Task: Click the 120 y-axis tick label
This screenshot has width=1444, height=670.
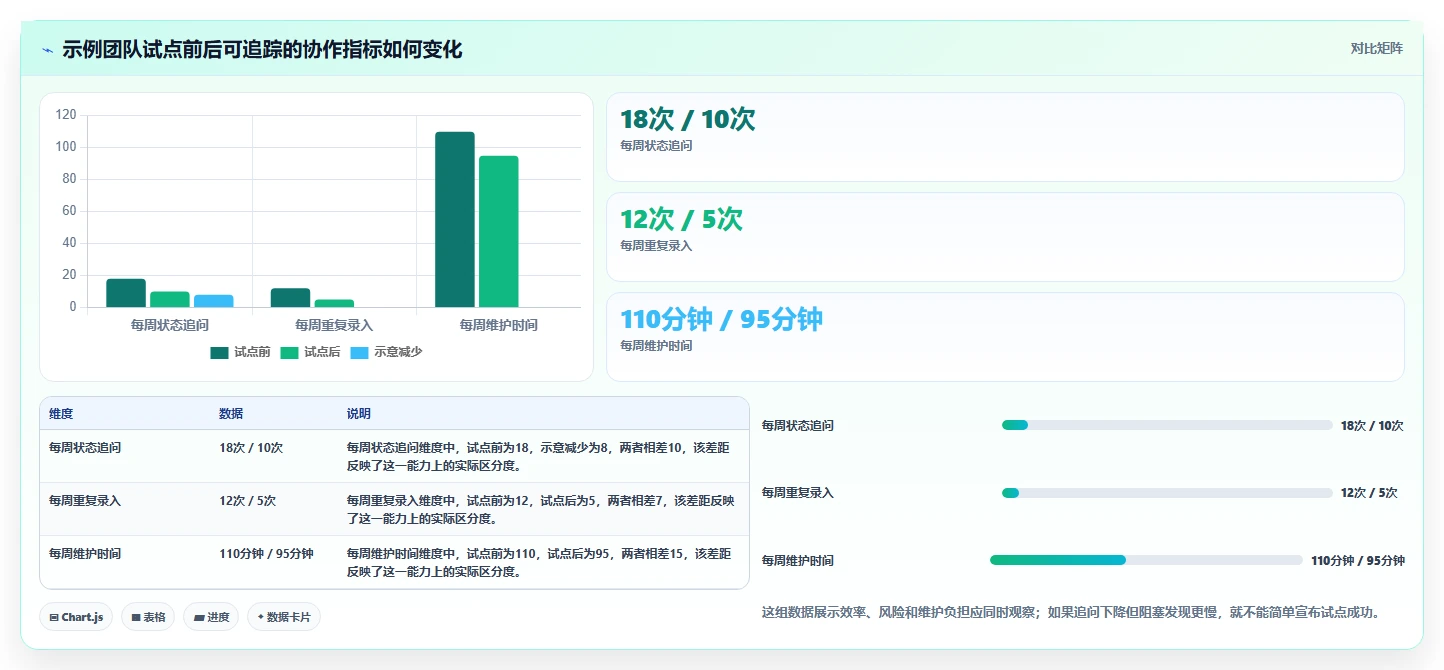Action: coord(66,115)
